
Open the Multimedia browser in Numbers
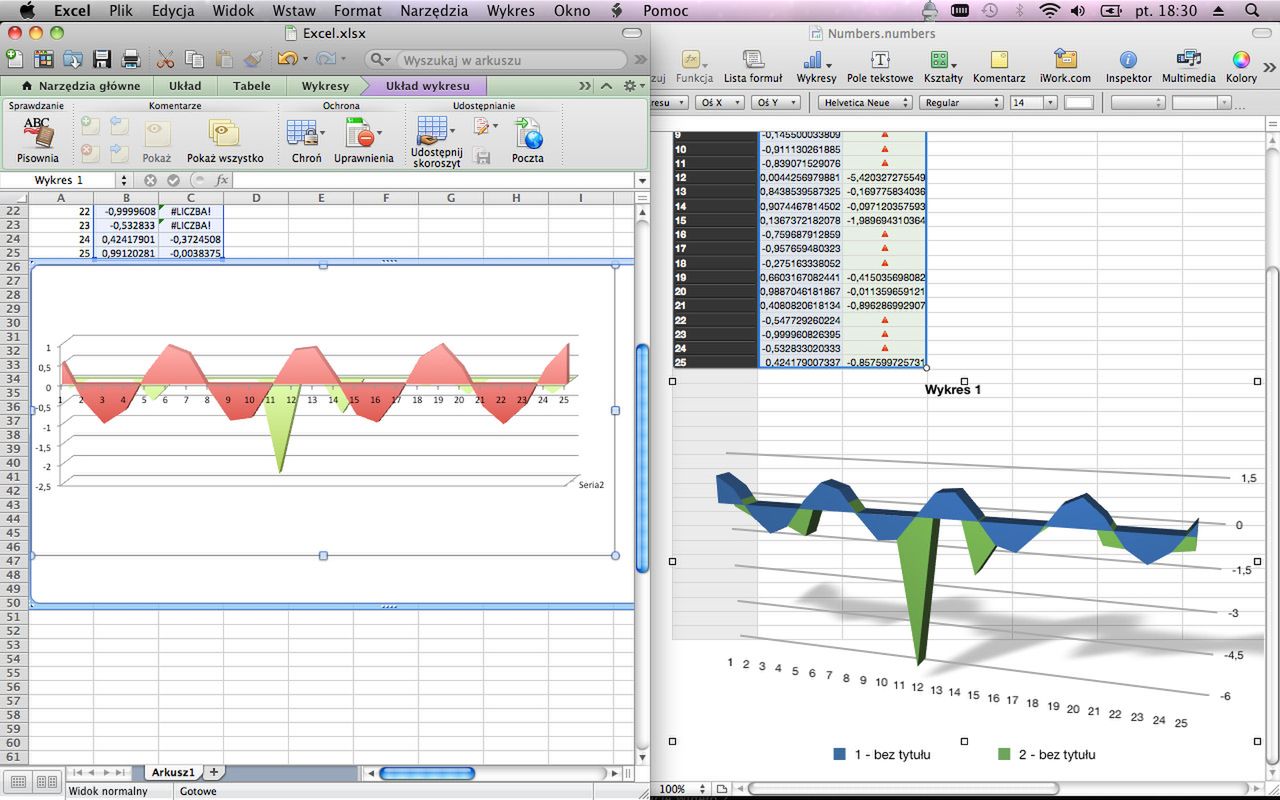pyautogui.click(x=1188, y=65)
